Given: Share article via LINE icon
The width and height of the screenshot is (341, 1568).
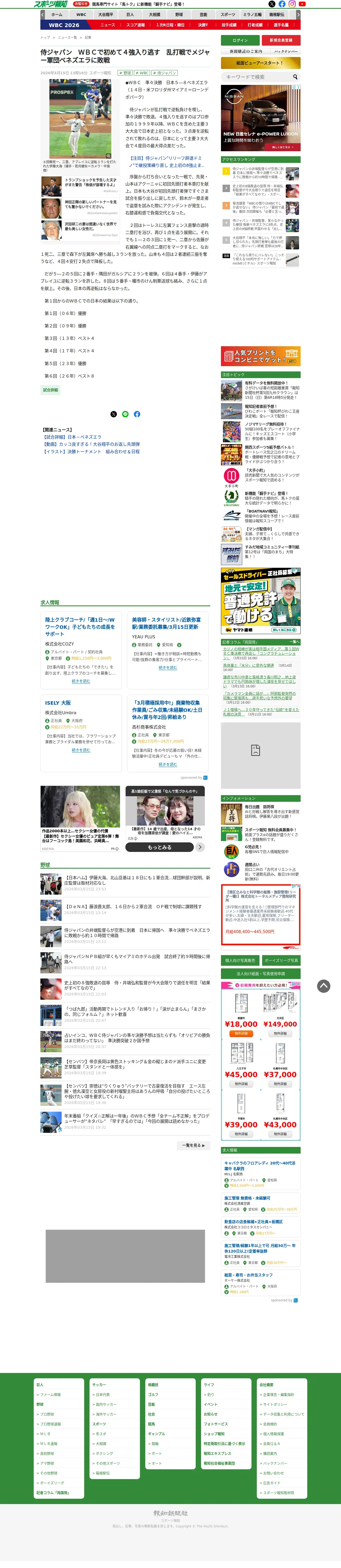Looking at the screenshot, I should coord(125,414).
